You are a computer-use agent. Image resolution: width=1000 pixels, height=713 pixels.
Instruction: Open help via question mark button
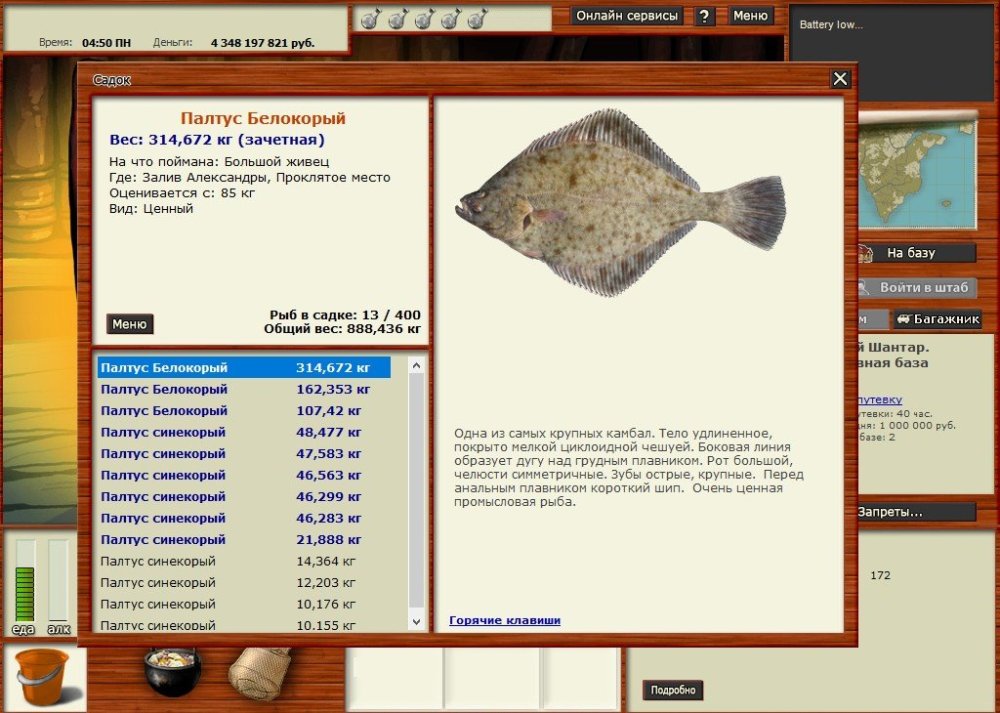coord(705,16)
